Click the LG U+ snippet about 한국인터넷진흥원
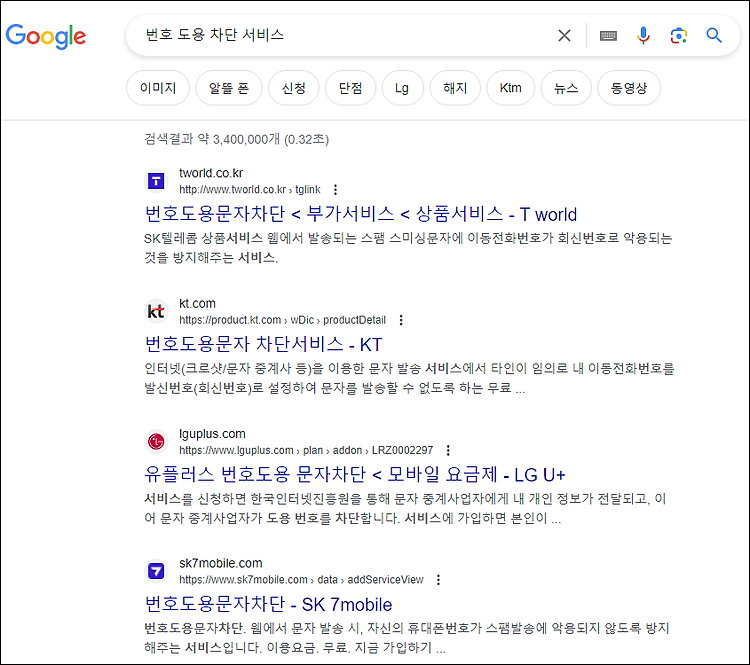 click(x=405, y=509)
